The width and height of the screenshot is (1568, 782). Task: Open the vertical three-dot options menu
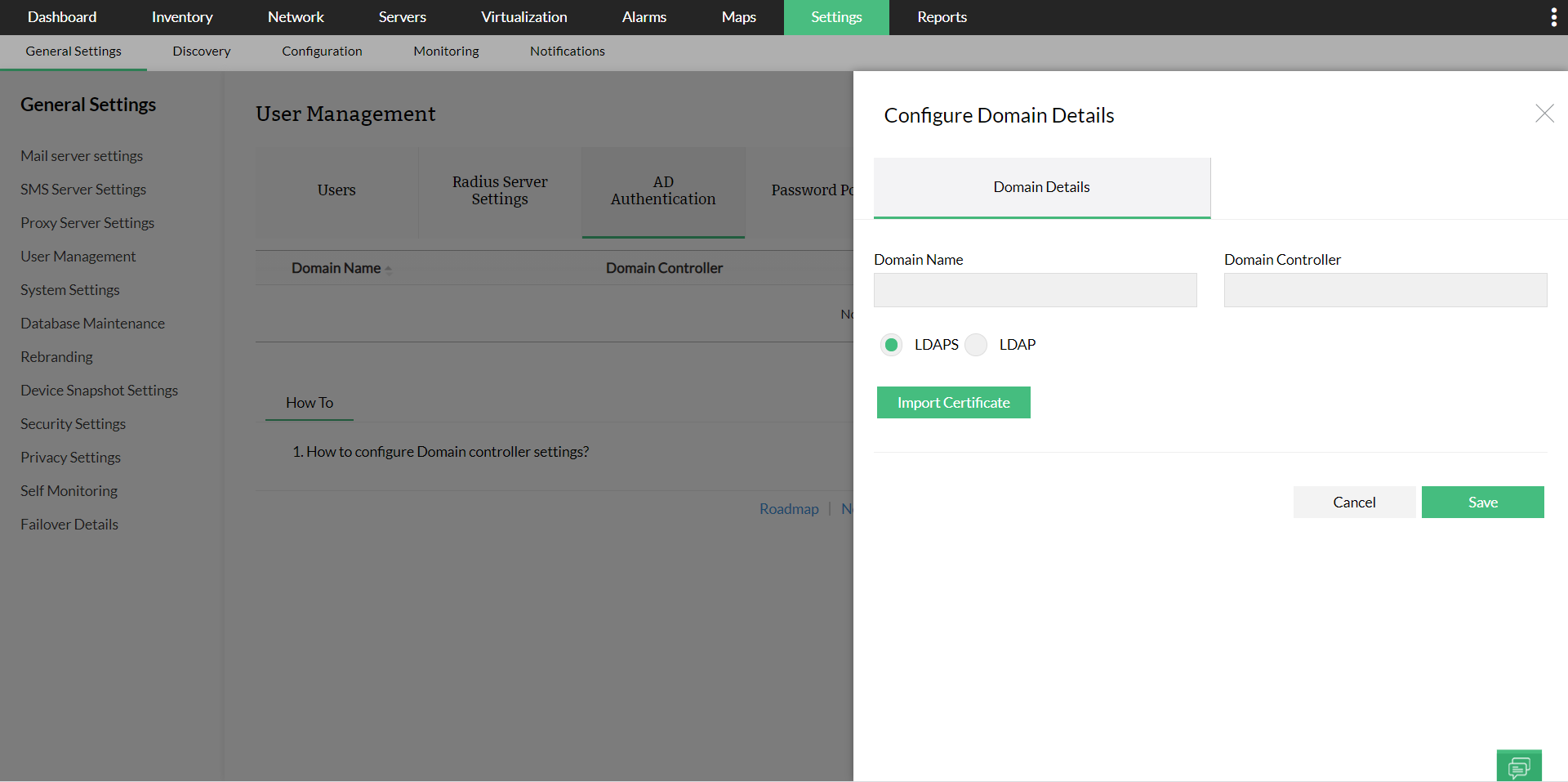(x=1553, y=17)
